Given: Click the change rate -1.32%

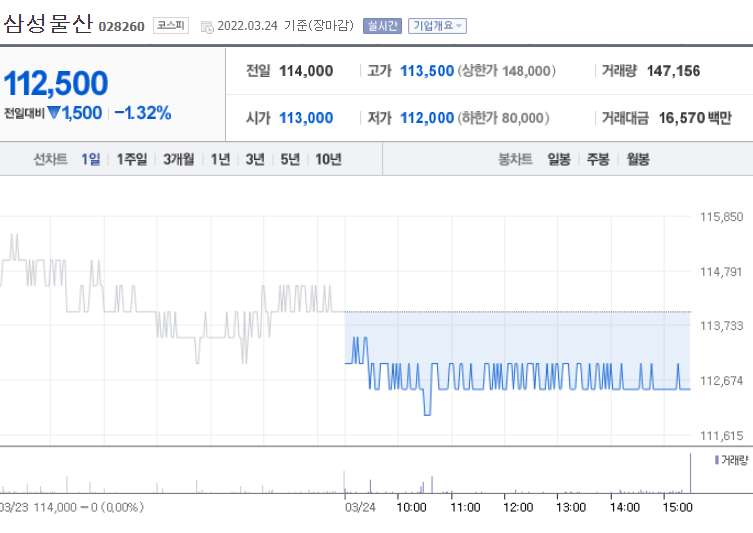Looking at the screenshot, I should 143,113.
